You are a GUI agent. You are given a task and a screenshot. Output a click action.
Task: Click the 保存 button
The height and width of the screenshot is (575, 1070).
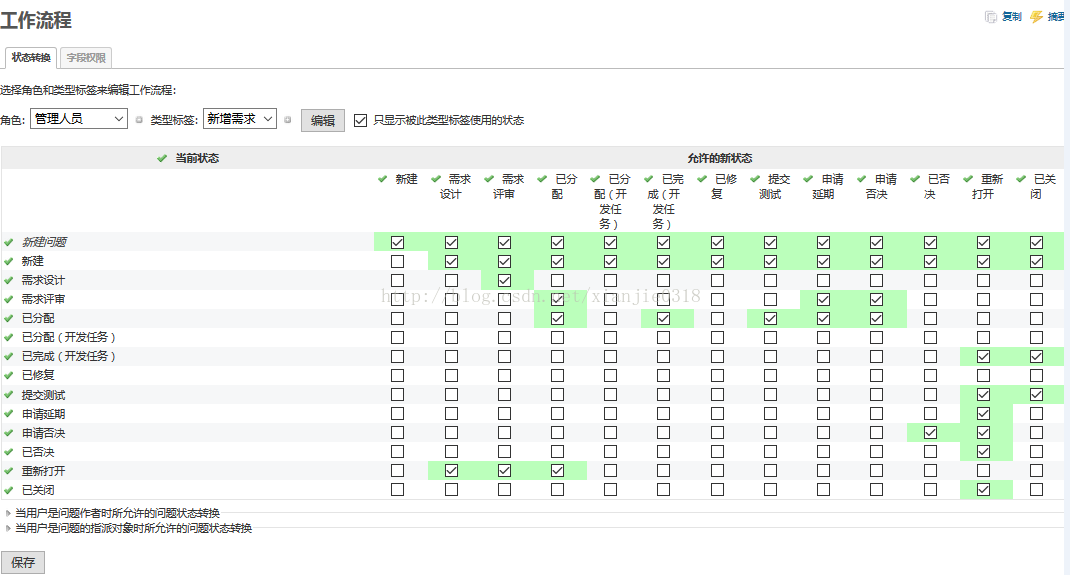point(23,563)
